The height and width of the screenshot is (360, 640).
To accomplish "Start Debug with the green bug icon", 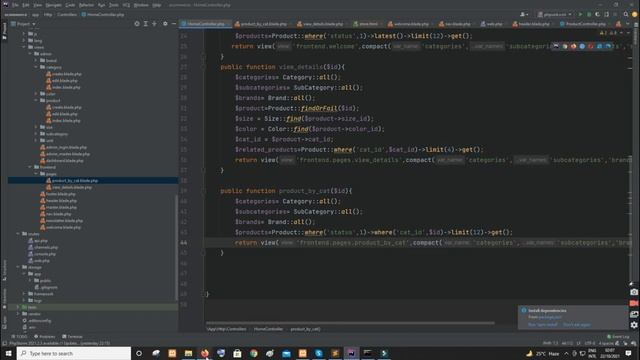I will (589, 14).
